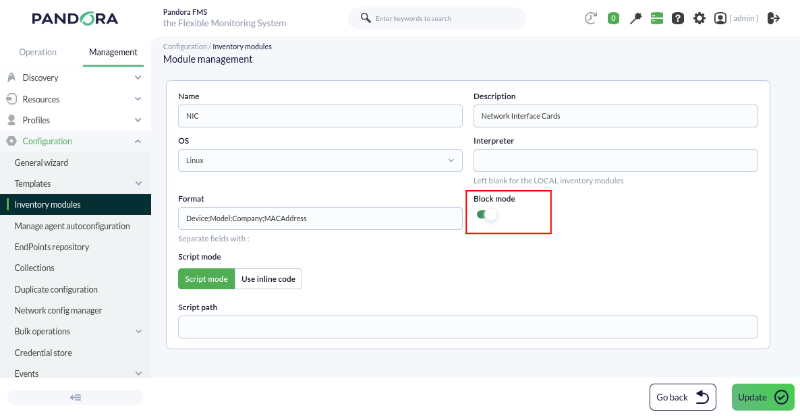Click the Update button
Image resolution: width=800 pixels, height=416 pixels.
(x=763, y=397)
